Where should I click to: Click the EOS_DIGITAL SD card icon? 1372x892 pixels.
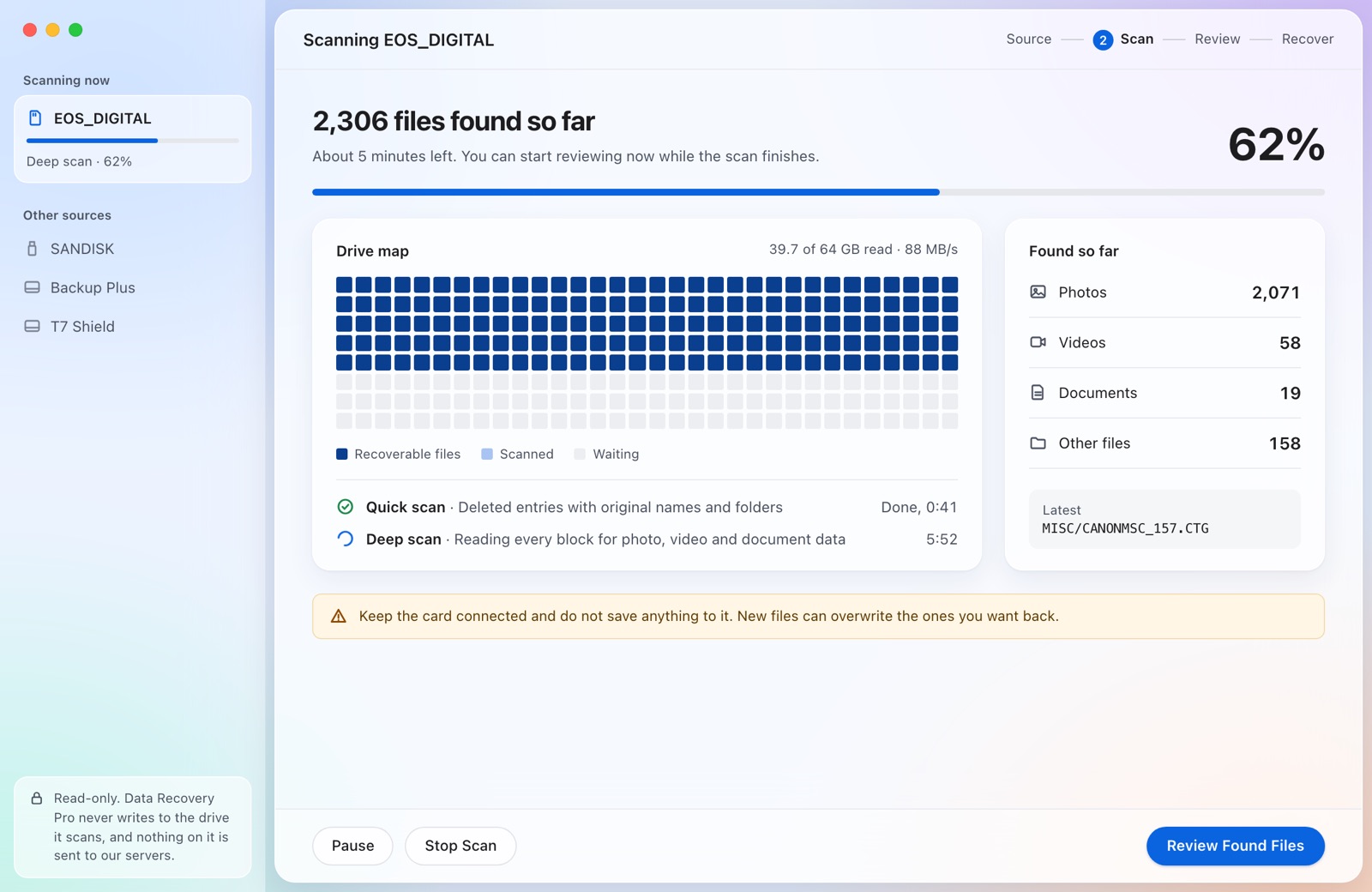(35, 118)
